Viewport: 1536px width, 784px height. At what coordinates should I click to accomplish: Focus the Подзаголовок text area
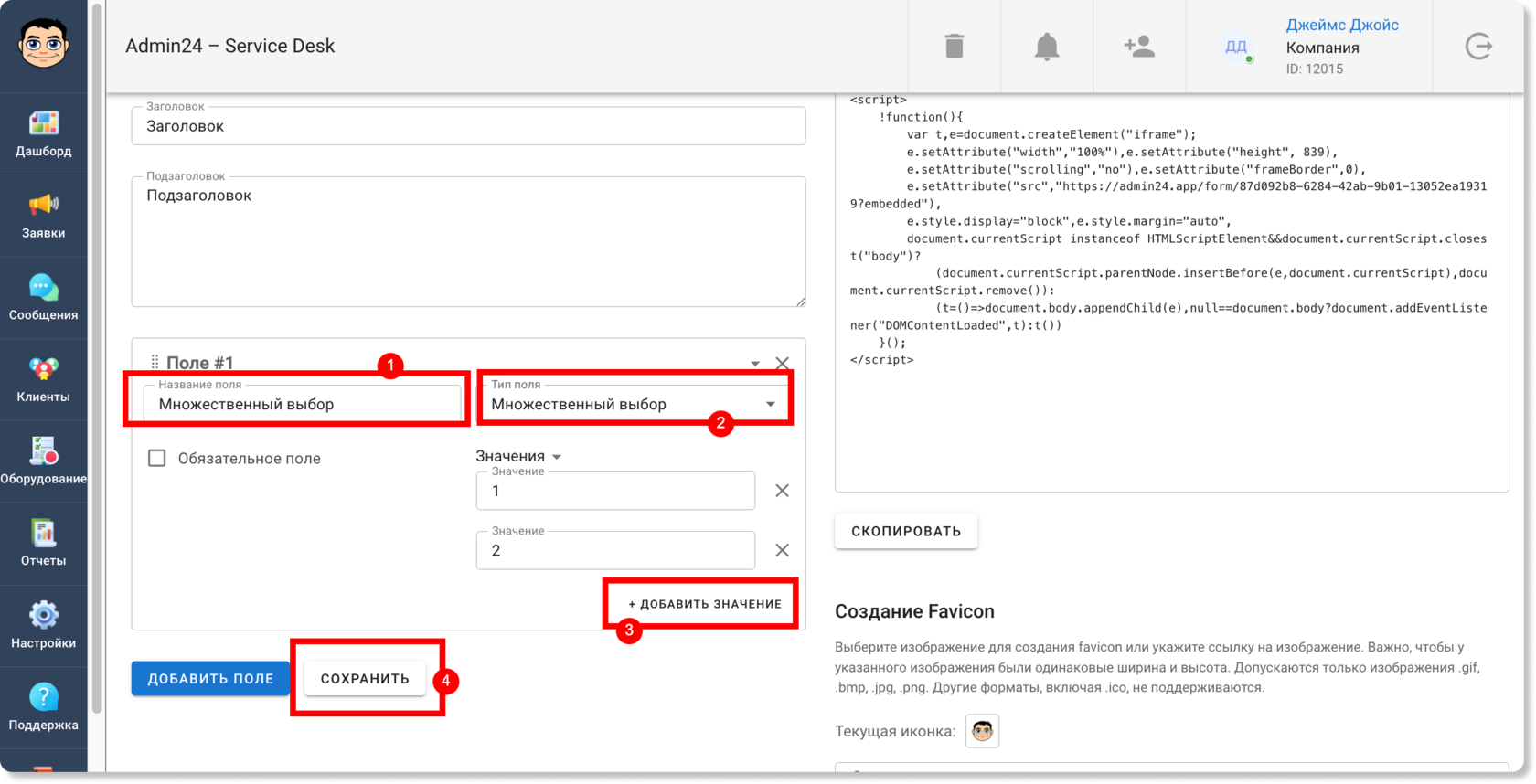(468, 242)
